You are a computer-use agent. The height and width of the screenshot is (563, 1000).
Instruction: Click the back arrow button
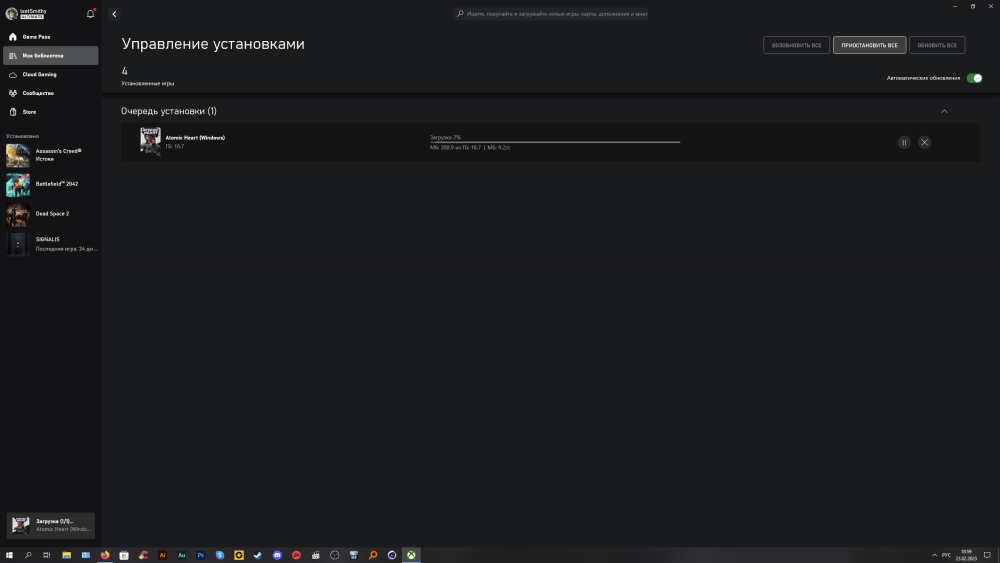pos(114,14)
